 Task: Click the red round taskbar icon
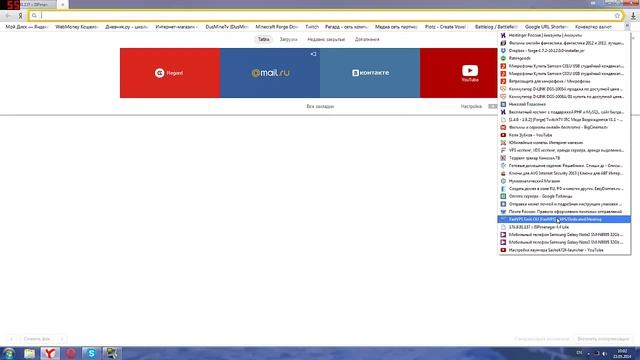click(71, 353)
